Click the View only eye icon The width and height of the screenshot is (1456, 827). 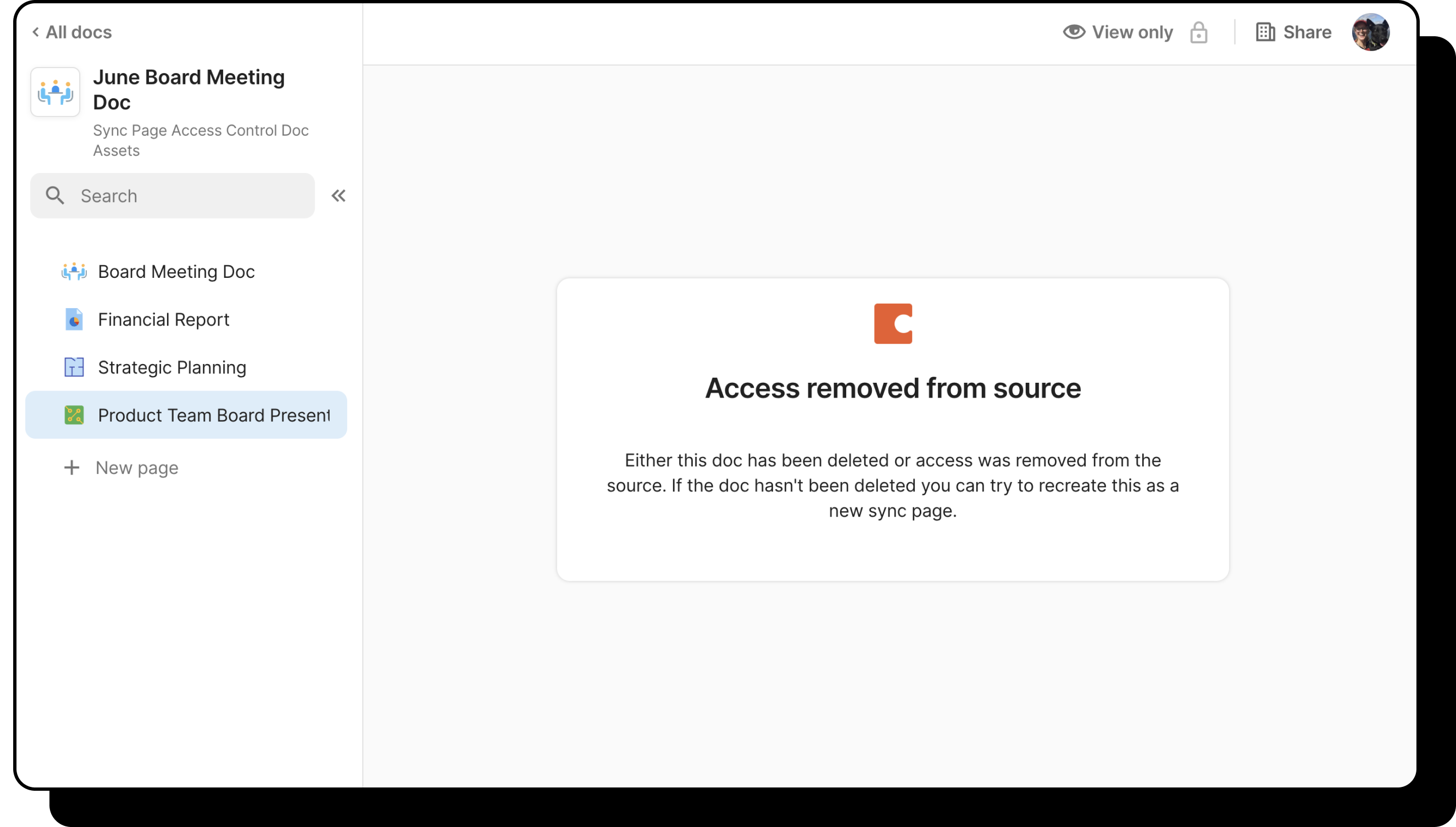coord(1074,32)
